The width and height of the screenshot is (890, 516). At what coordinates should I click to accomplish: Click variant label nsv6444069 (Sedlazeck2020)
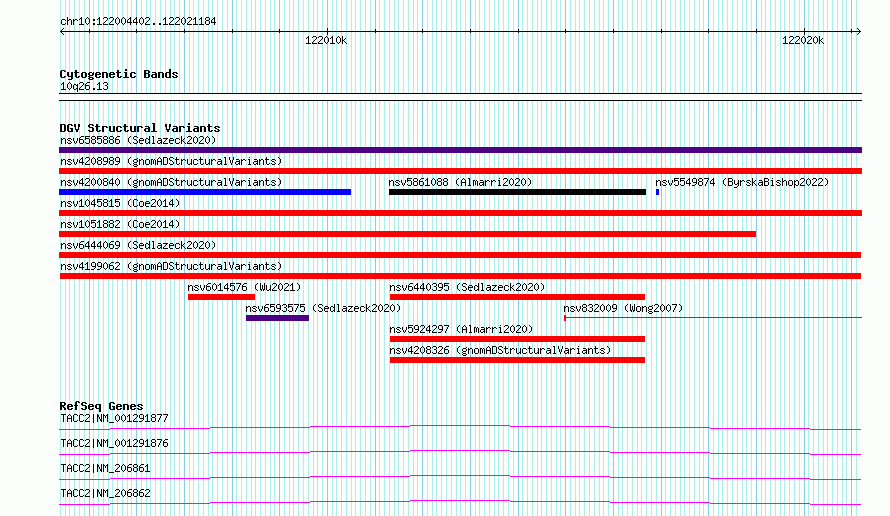click(x=138, y=245)
